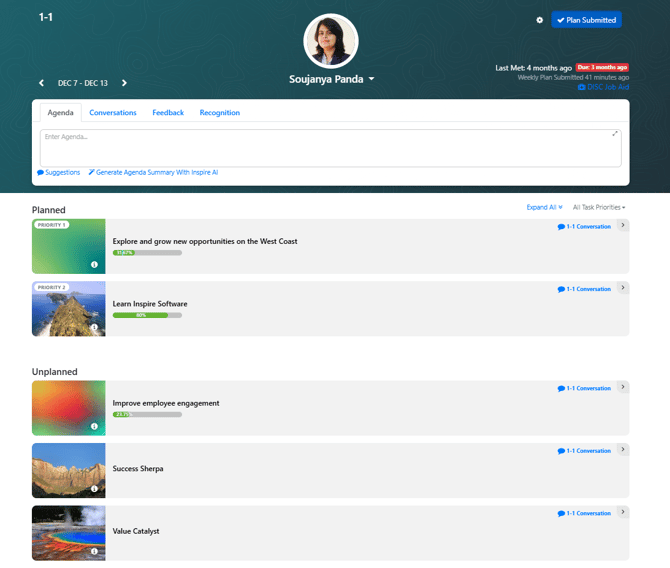Open the Recognition tab

[219, 113]
